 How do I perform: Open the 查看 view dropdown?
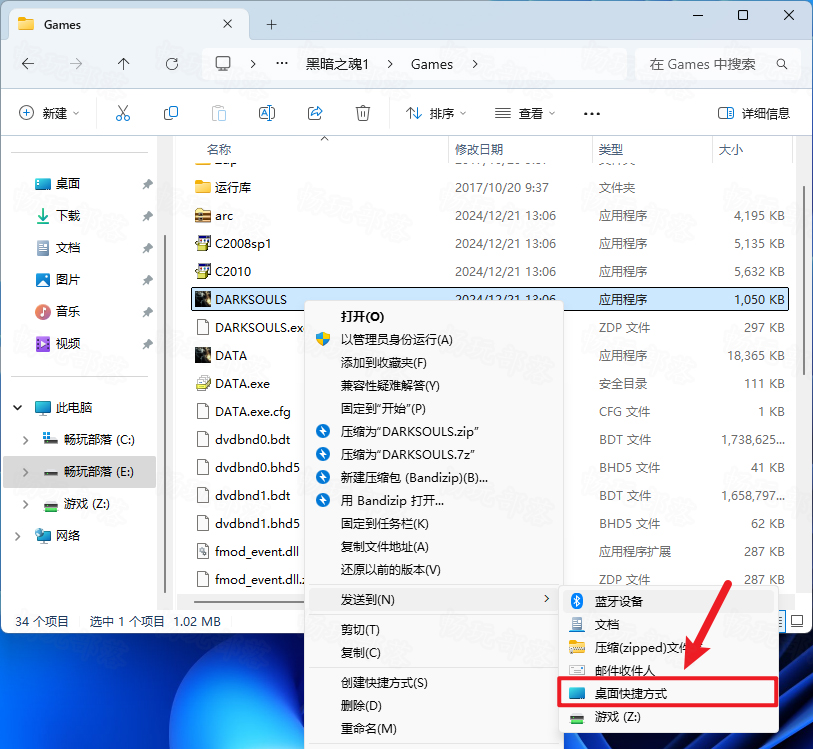pos(525,113)
